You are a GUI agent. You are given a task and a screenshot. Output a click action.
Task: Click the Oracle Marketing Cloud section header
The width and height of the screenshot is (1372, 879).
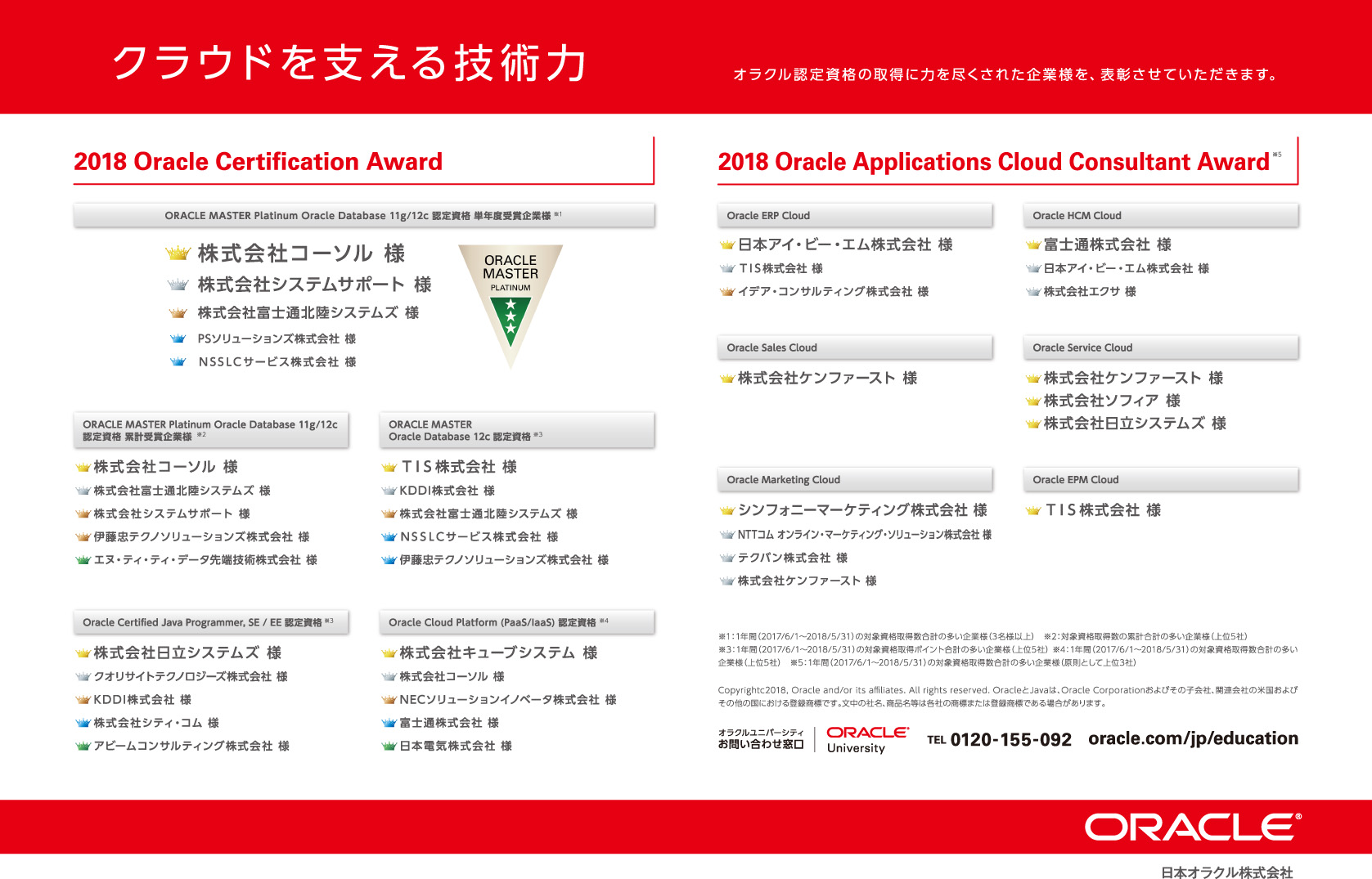click(855, 480)
